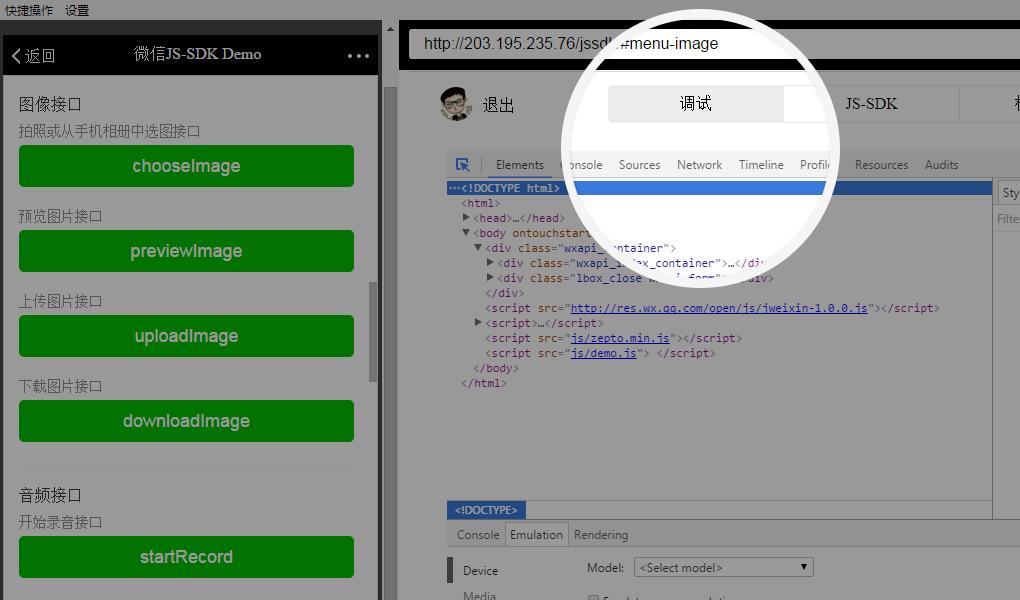
Task: Select the Console drawer tab
Action: [x=477, y=534]
